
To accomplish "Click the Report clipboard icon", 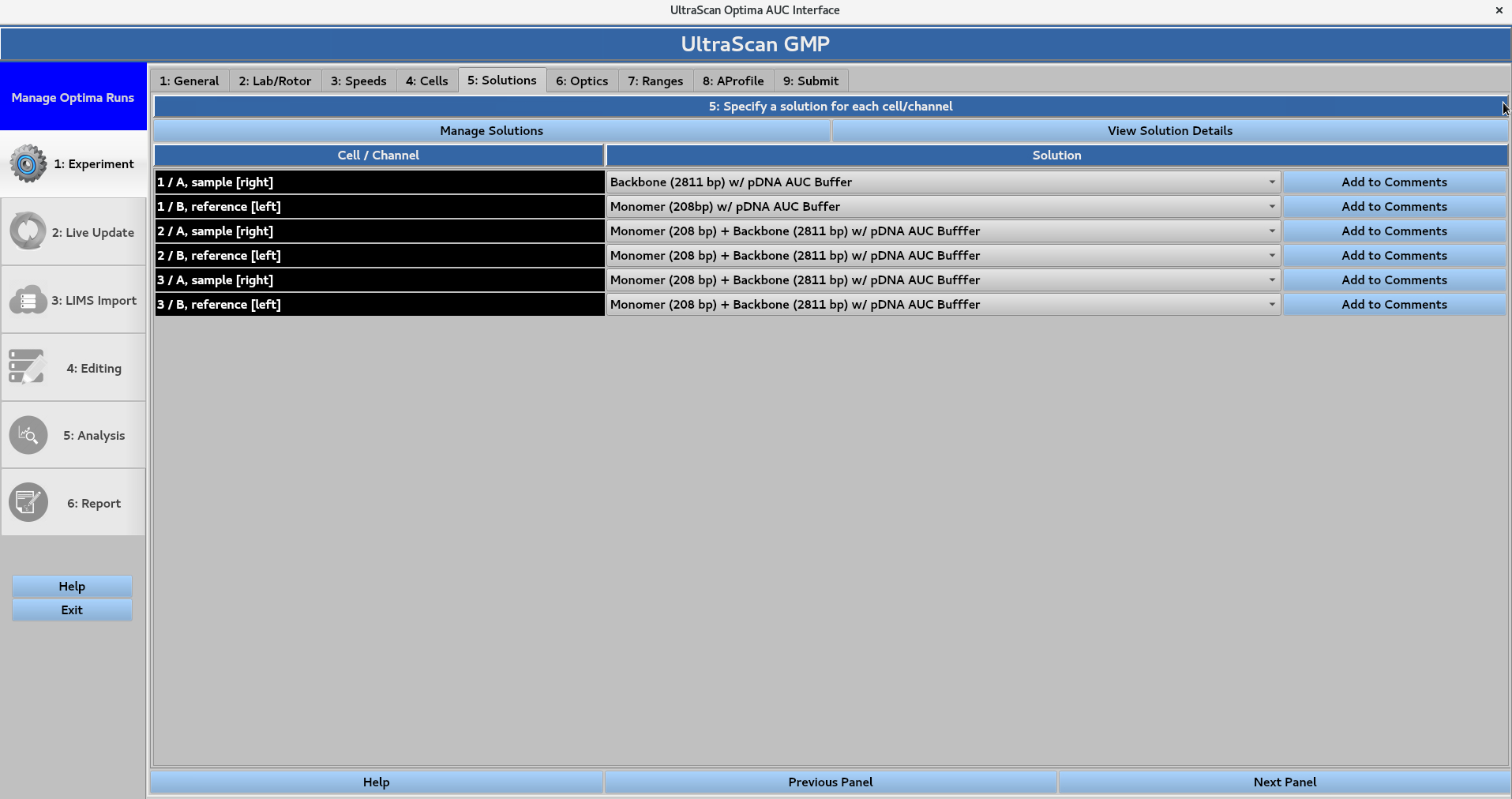I will [x=28, y=502].
